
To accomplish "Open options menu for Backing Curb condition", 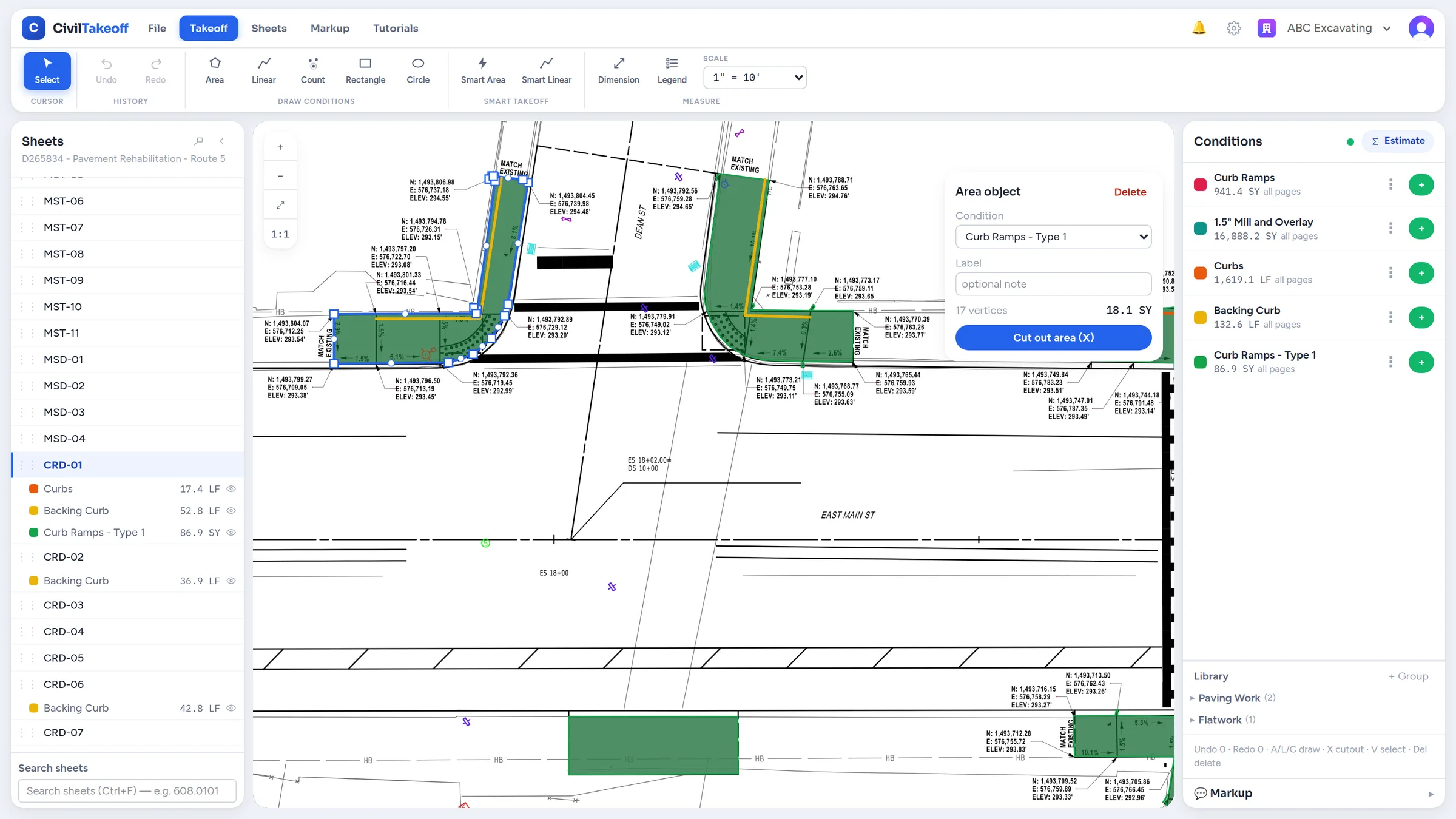I will (x=1390, y=317).
